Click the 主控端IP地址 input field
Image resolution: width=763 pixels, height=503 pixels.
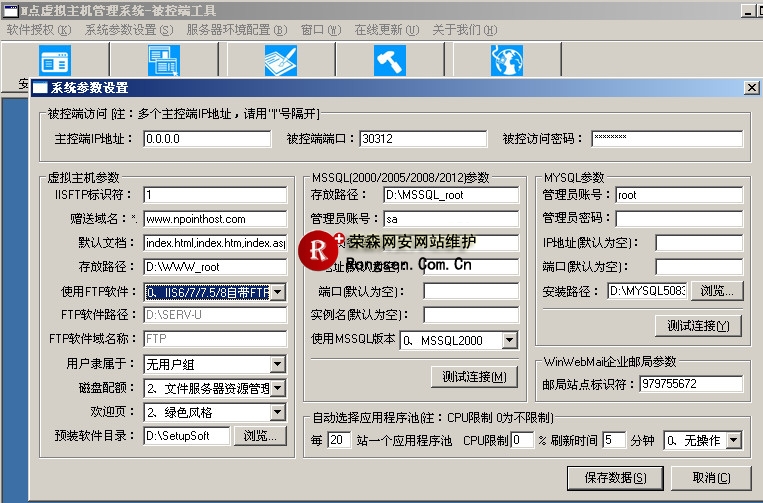point(206,139)
